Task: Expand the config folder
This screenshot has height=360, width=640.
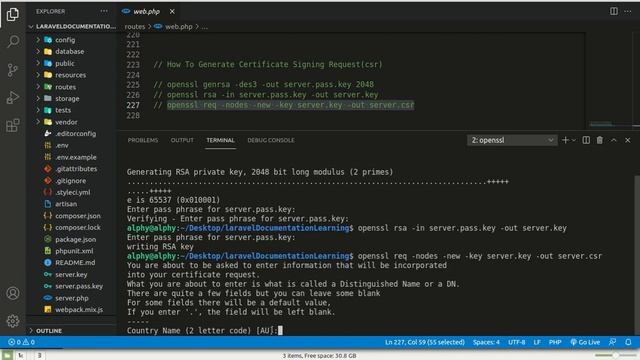Action: pos(65,40)
